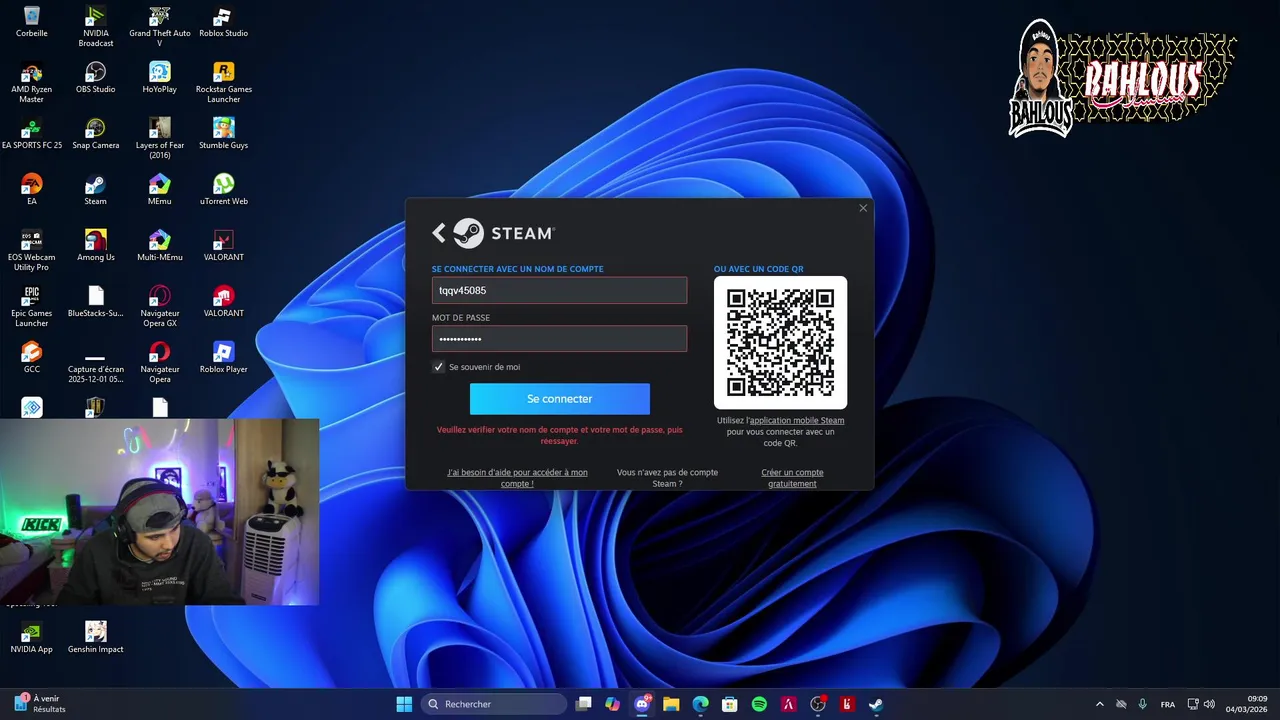Viewport: 1280px width, 720px height.
Task: Focus the Mot de passe field
Action: [559, 339]
